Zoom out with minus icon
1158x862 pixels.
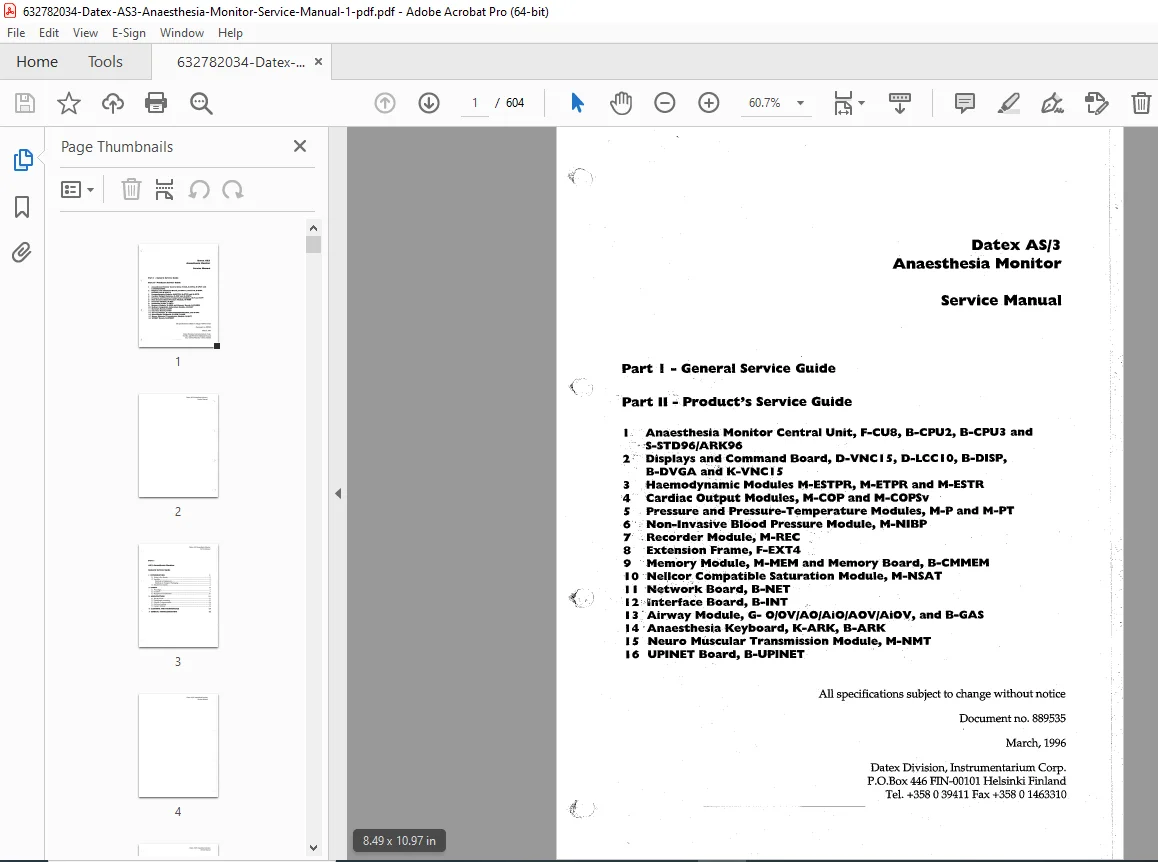click(x=665, y=103)
